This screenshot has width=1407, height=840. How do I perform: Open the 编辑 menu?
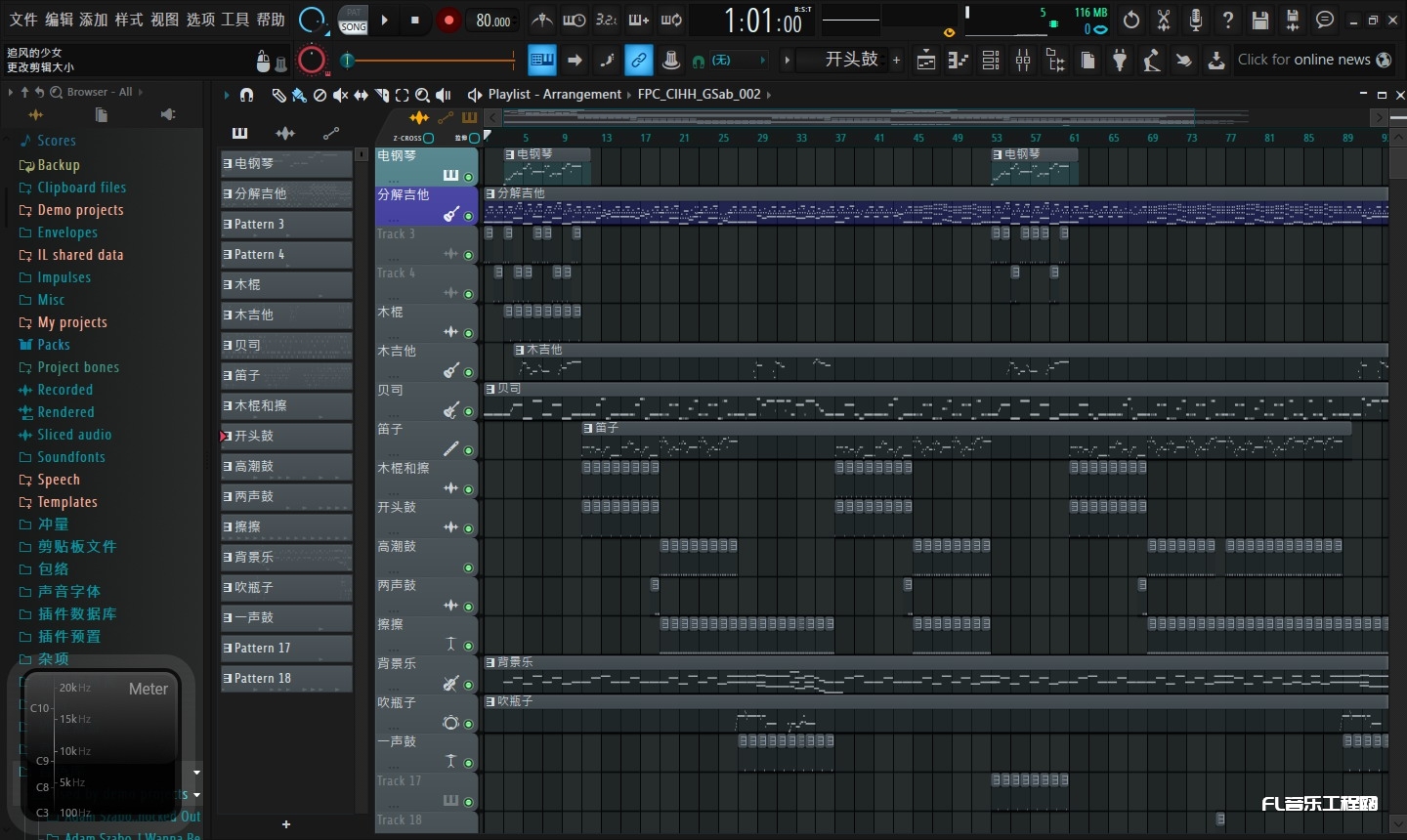[59, 20]
